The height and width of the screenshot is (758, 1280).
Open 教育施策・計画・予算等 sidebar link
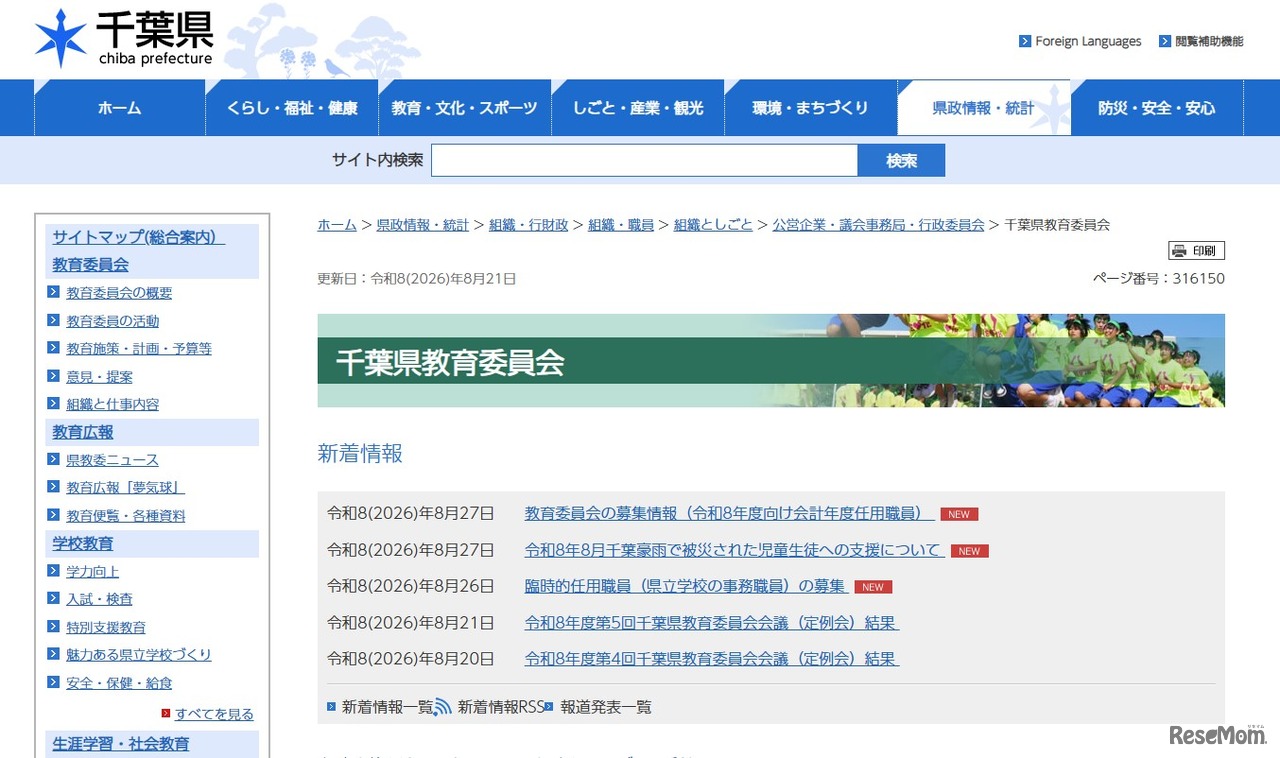coord(139,349)
